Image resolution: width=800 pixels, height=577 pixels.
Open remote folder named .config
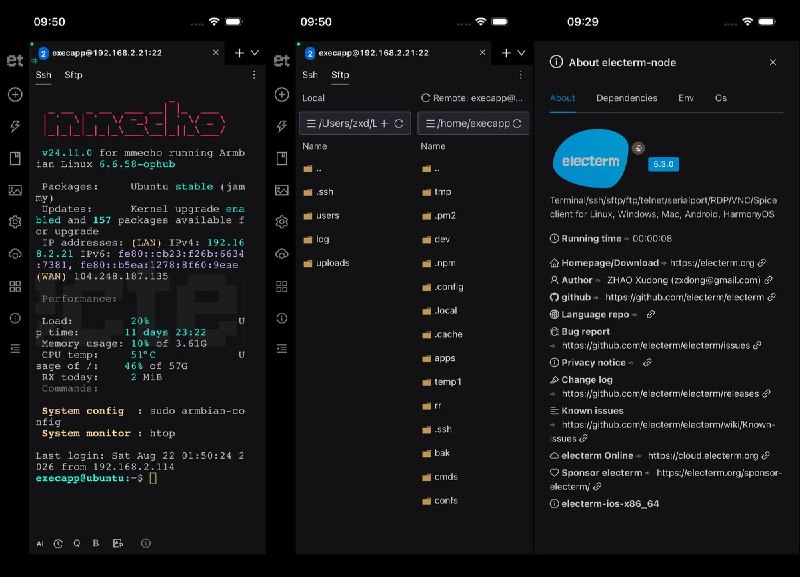pos(443,287)
